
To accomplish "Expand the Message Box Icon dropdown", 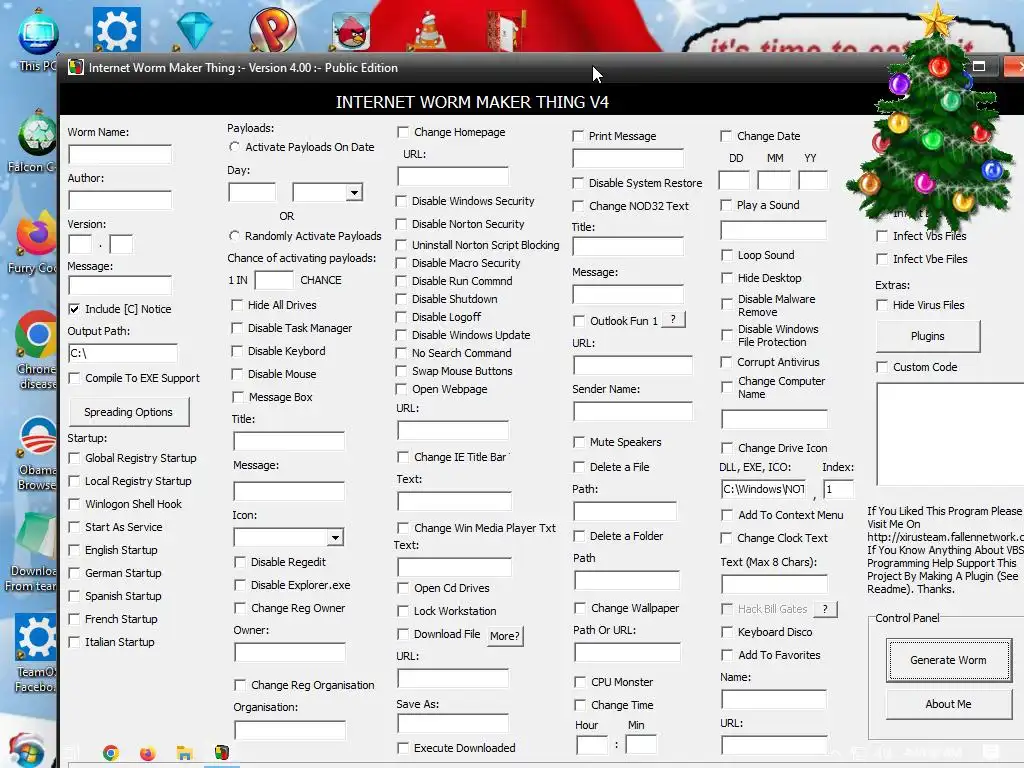I will click(335, 537).
